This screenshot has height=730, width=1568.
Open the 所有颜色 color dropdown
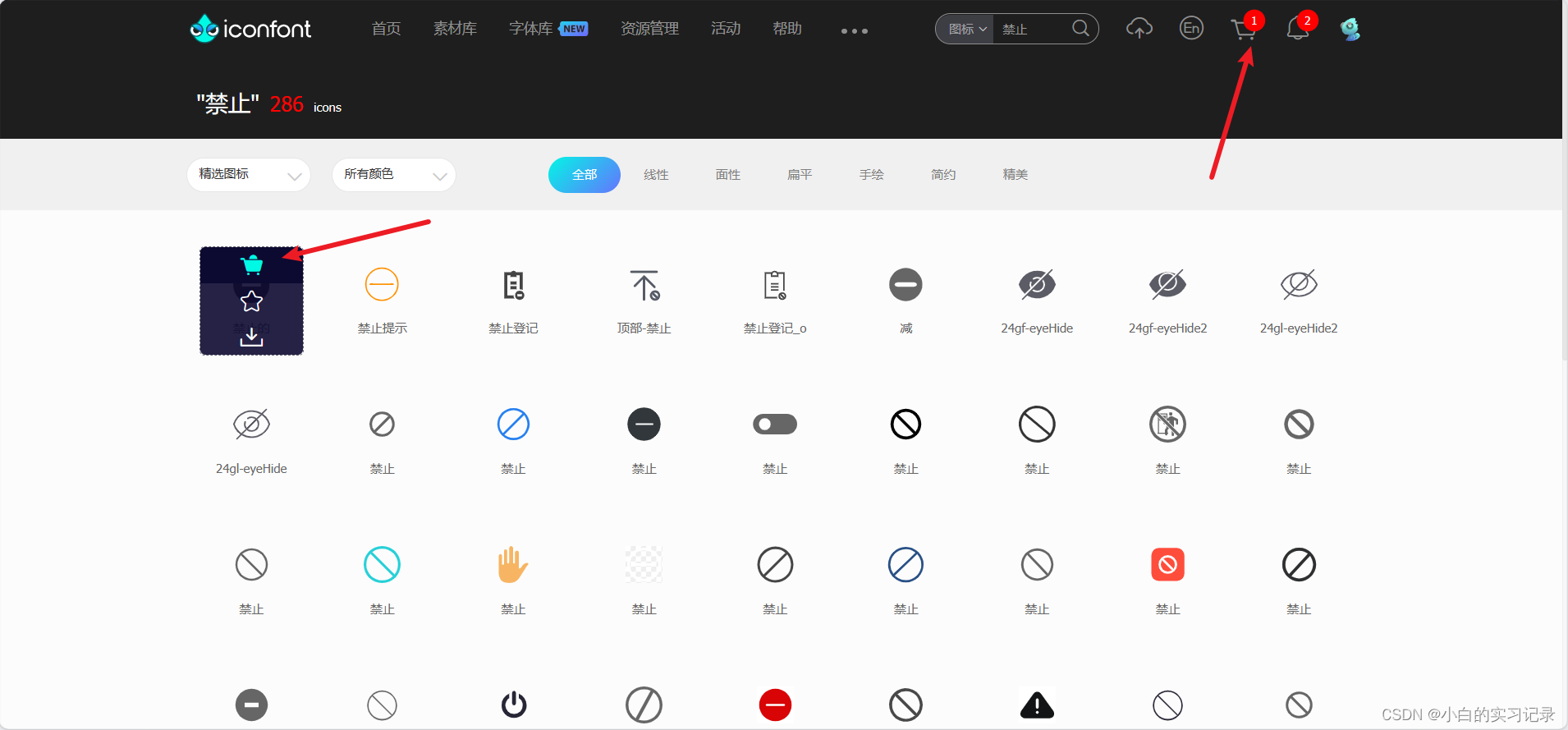point(394,175)
